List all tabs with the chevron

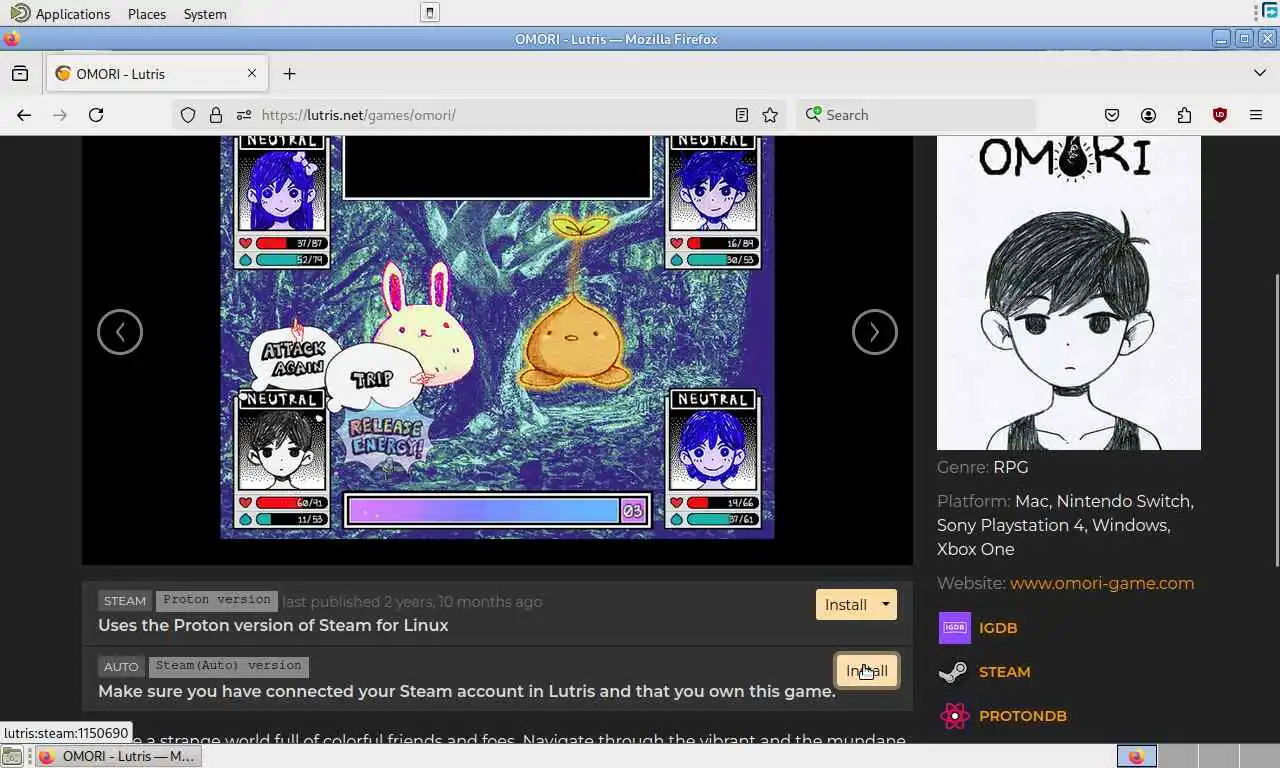coord(1260,73)
